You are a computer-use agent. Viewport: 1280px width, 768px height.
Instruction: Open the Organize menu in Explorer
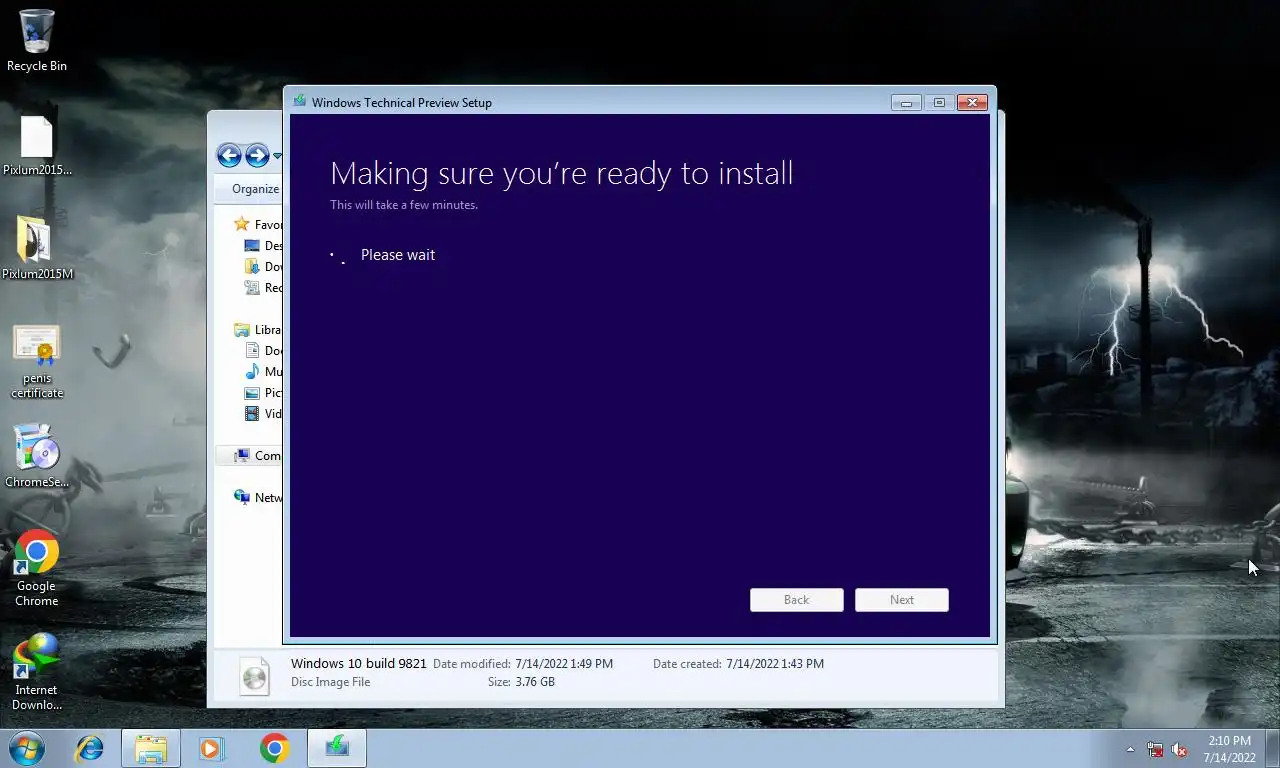point(255,189)
